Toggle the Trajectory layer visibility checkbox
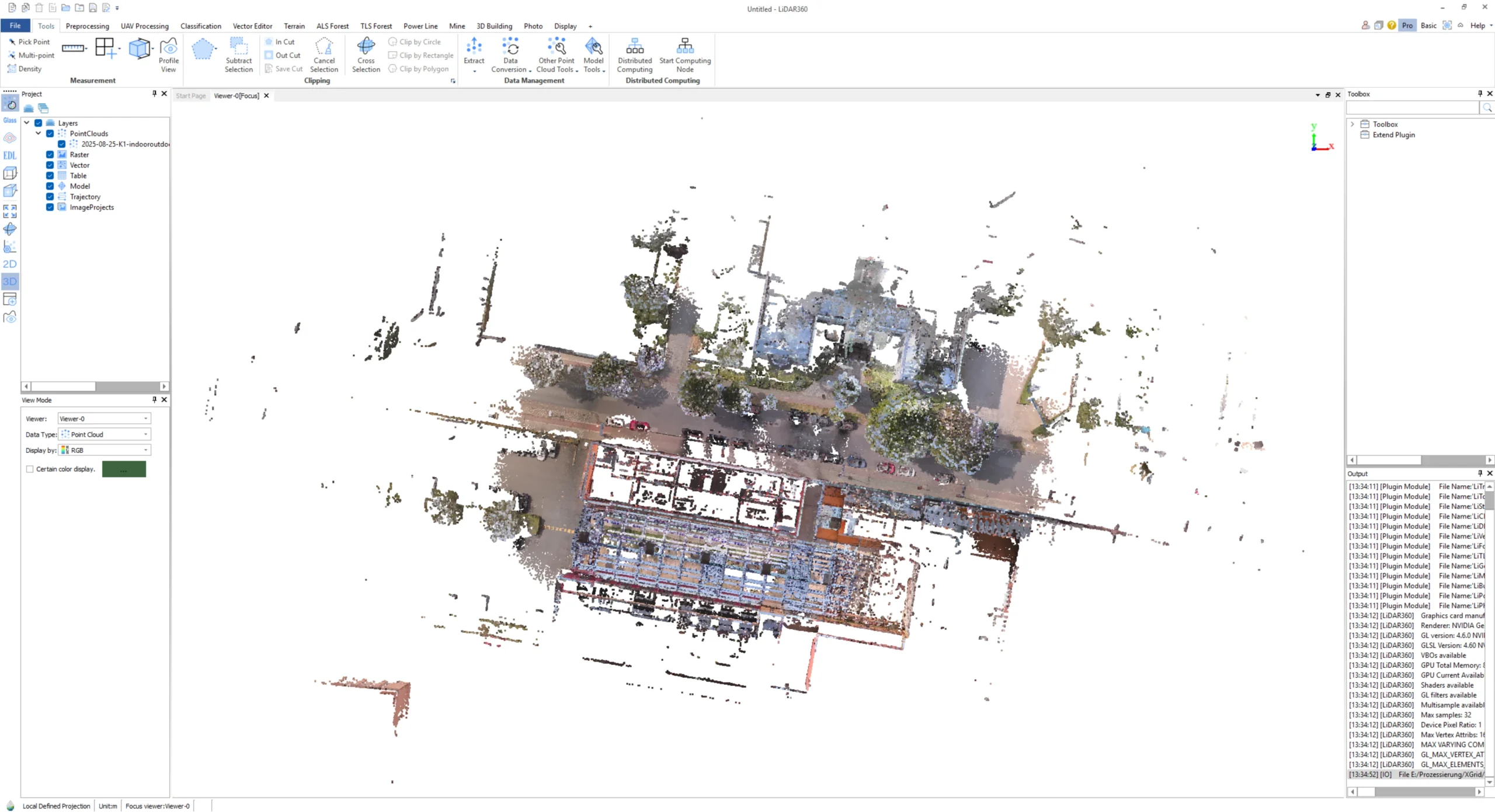 tap(50, 197)
